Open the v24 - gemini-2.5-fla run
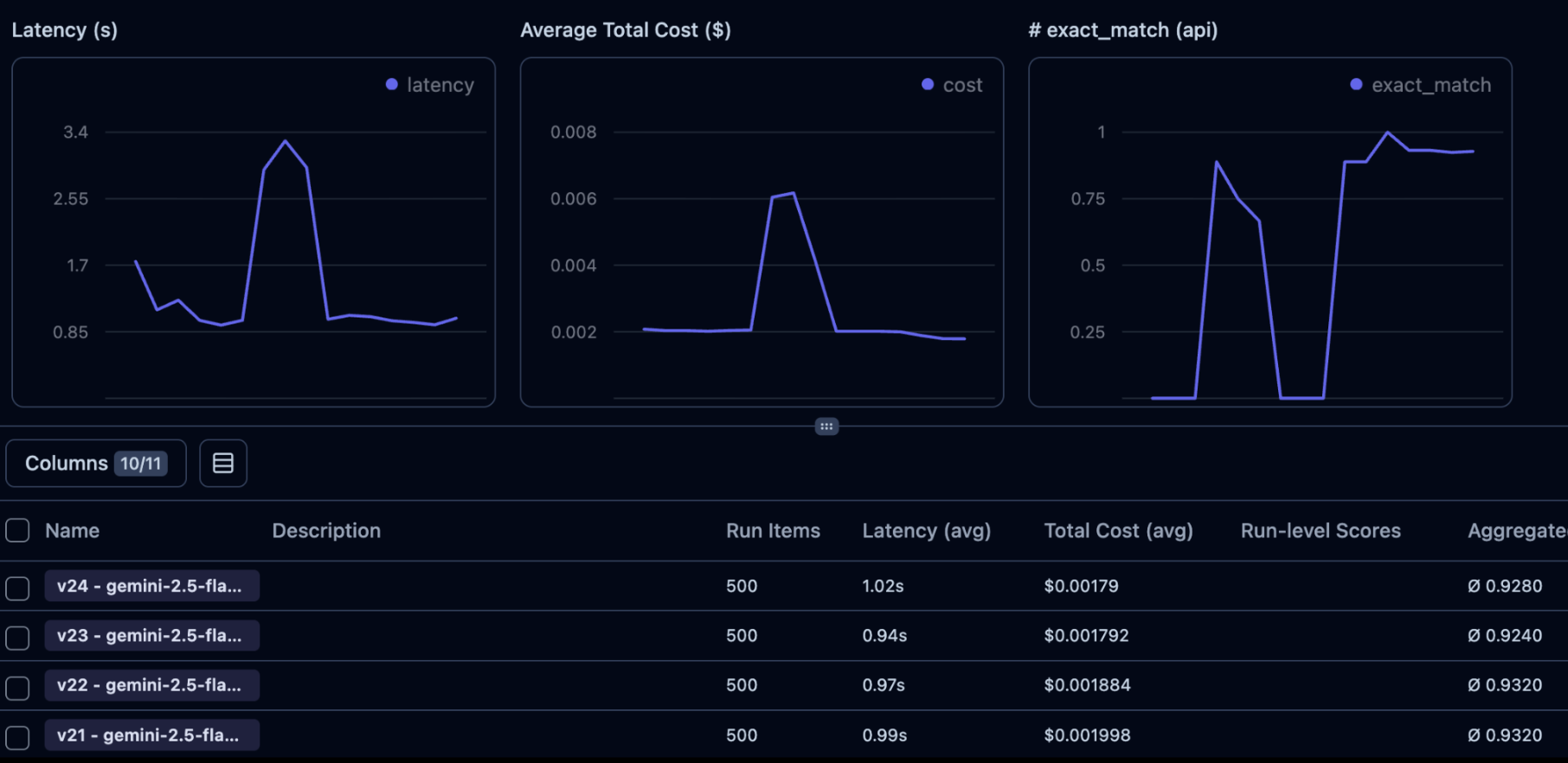Image resolution: width=1568 pixels, height=763 pixels. tap(151, 586)
